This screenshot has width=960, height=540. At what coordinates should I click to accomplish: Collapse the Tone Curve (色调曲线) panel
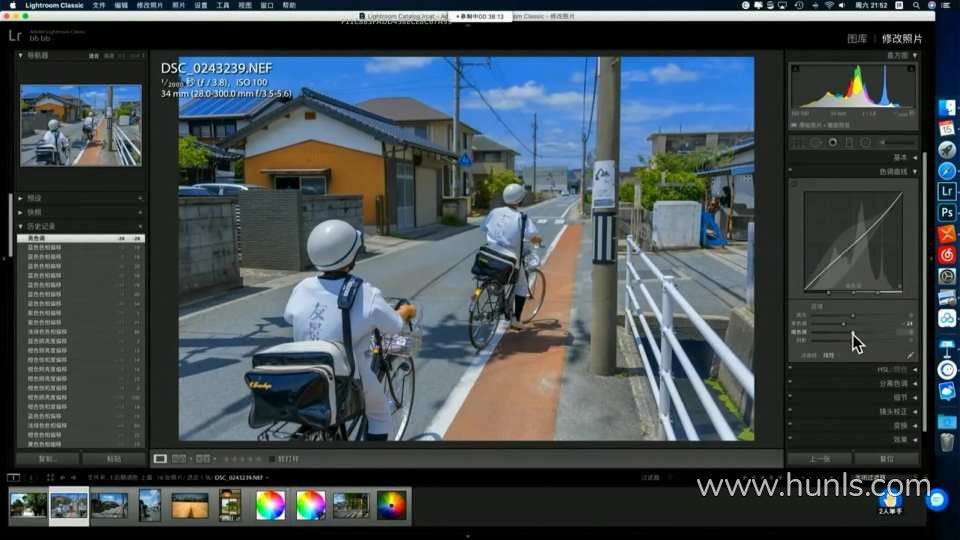point(915,172)
